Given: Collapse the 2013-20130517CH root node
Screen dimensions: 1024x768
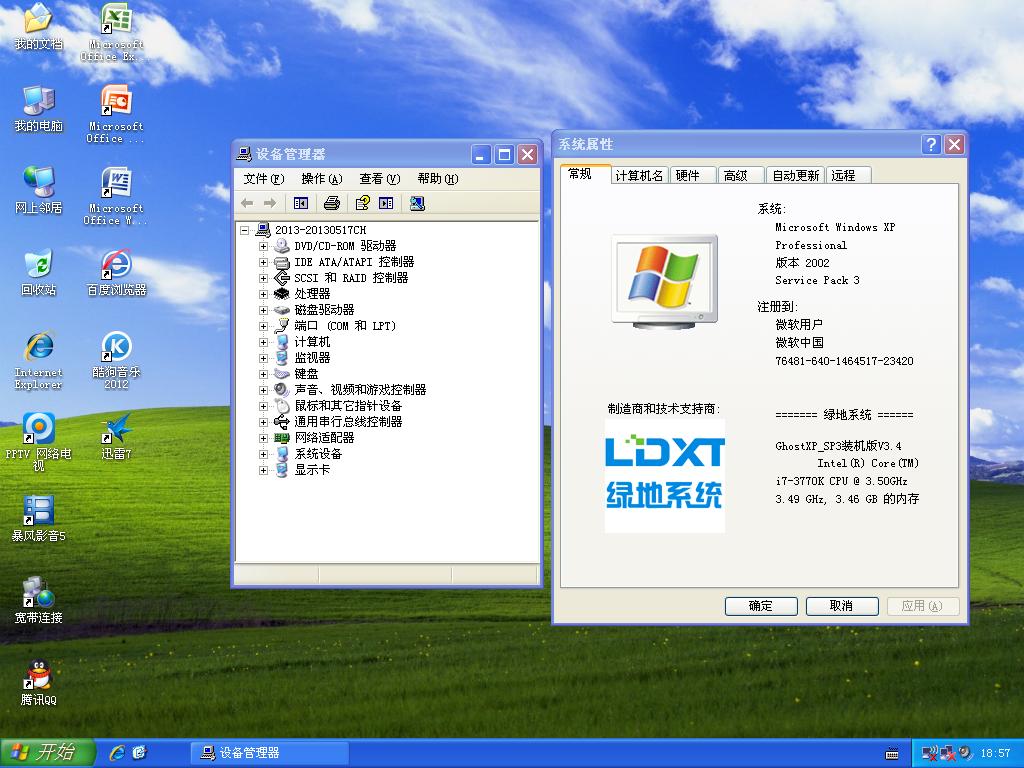Looking at the screenshot, I should (245, 230).
